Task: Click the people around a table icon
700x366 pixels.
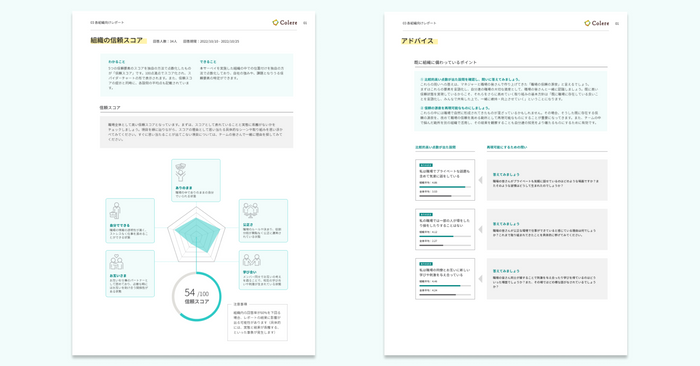Action: (x=250, y=210)
